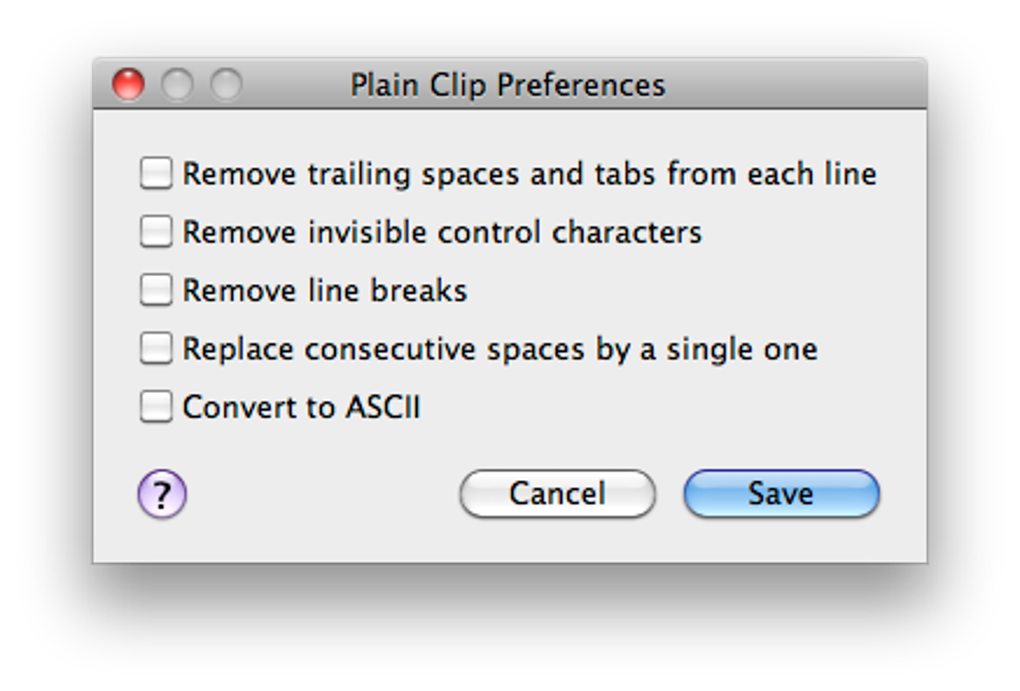
Task: Click the empty title bar area right of the title
Action: pos(794,85)
